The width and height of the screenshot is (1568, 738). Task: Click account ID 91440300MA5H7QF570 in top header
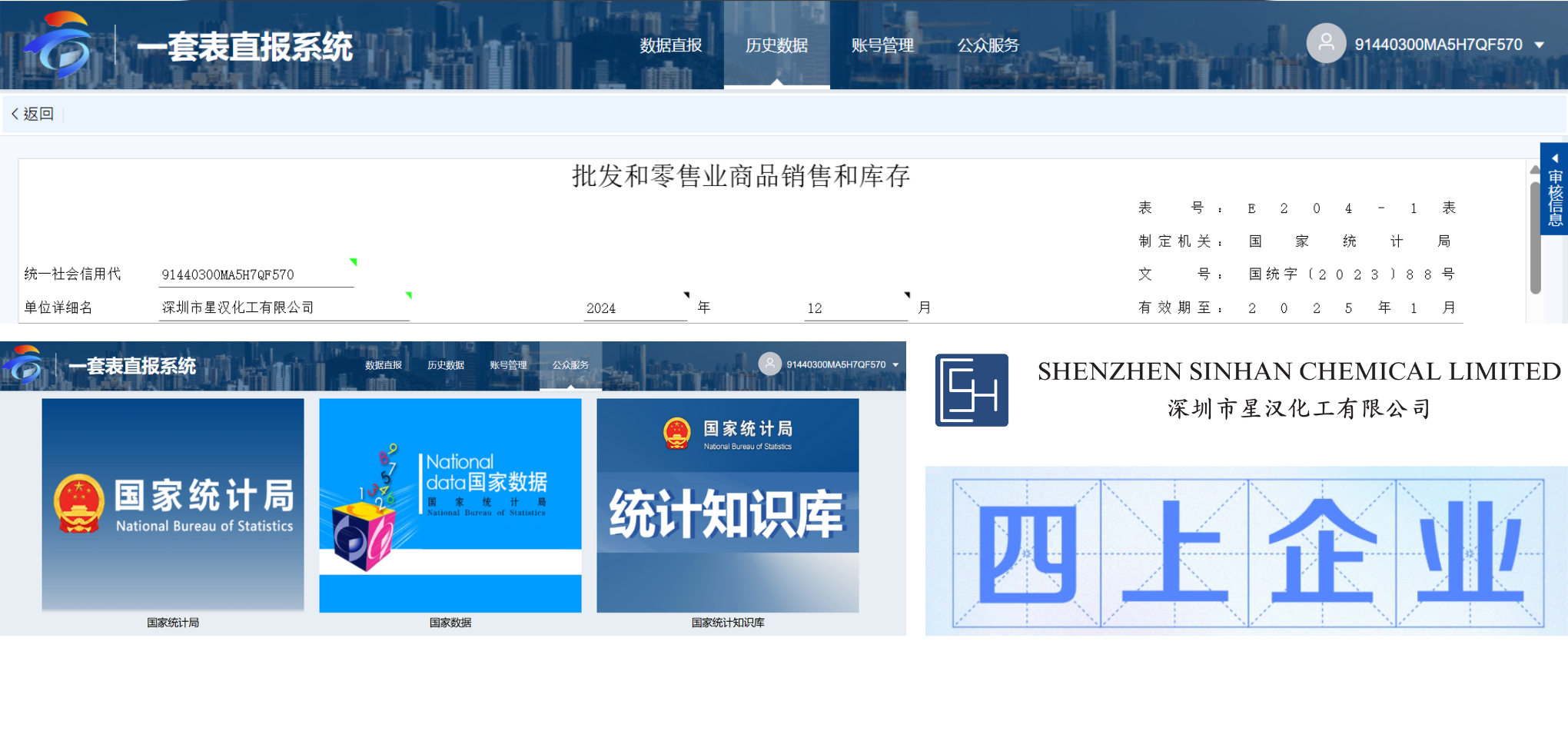[1438, 45]
